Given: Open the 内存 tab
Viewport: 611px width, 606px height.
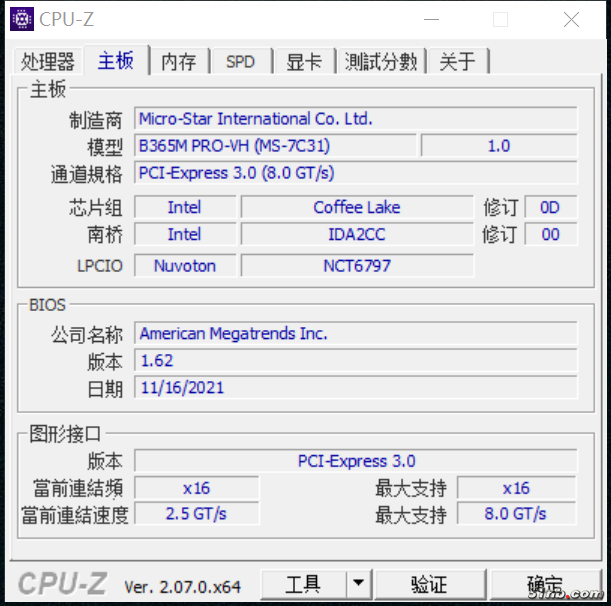Looking at the screenshot, I should click(x=179, y=62).
